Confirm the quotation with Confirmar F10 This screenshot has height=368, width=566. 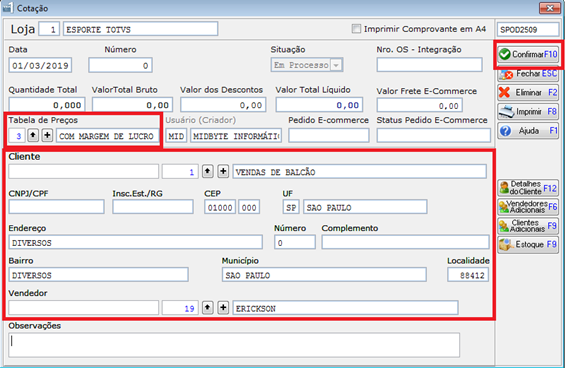click(528, 54)
